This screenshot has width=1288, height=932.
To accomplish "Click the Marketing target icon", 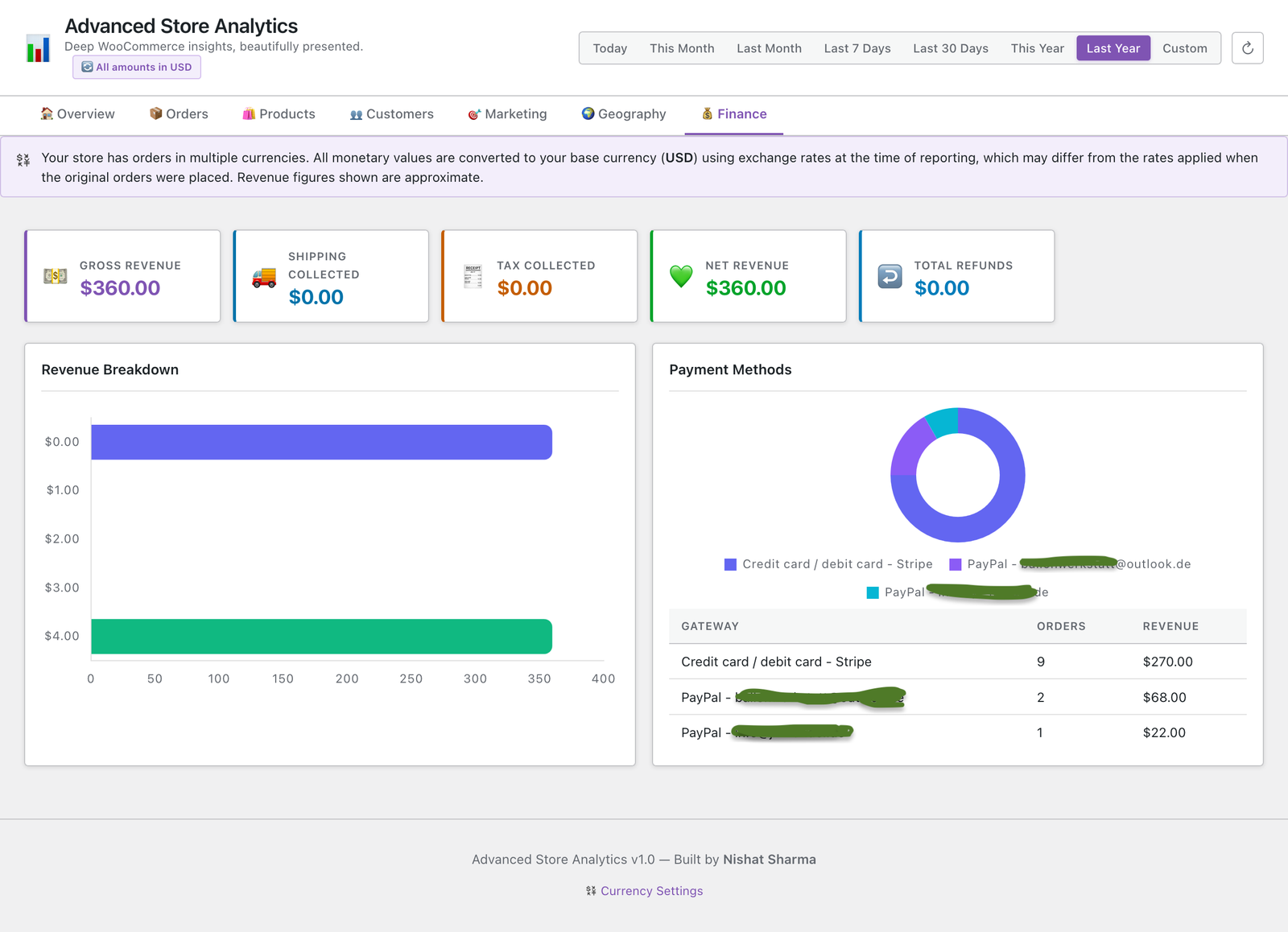I will [x=474, y=114].
